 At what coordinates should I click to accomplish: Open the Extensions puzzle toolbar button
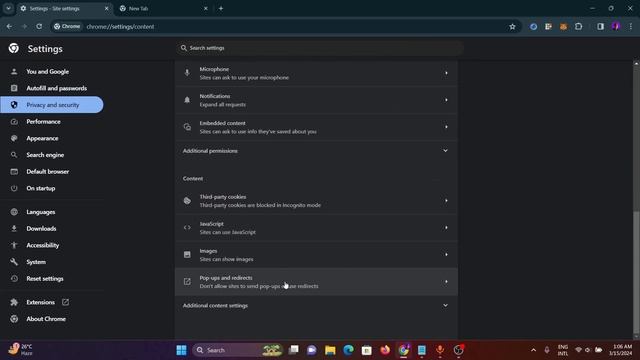point(578,27)
